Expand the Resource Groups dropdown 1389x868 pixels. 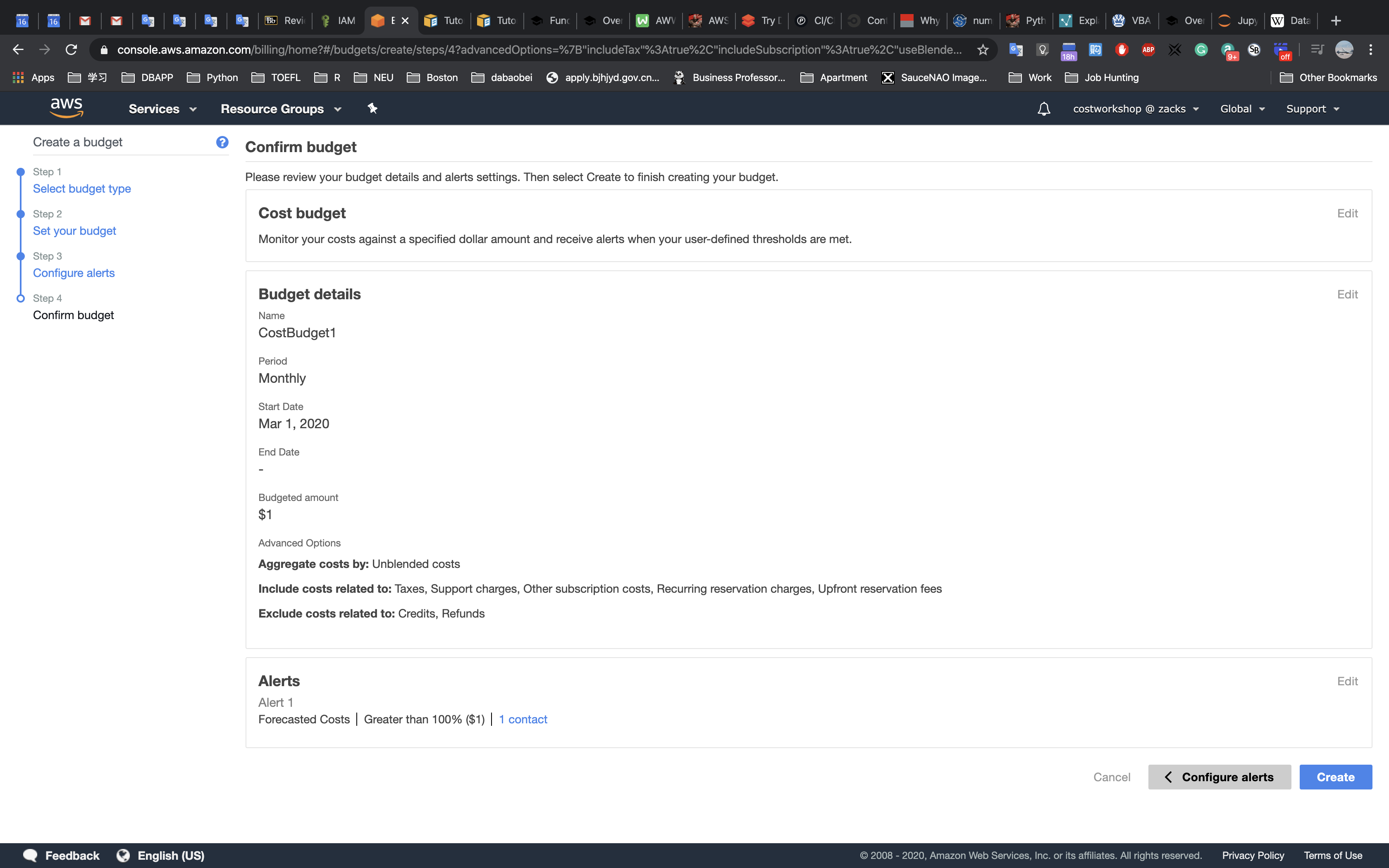point(281,109)
